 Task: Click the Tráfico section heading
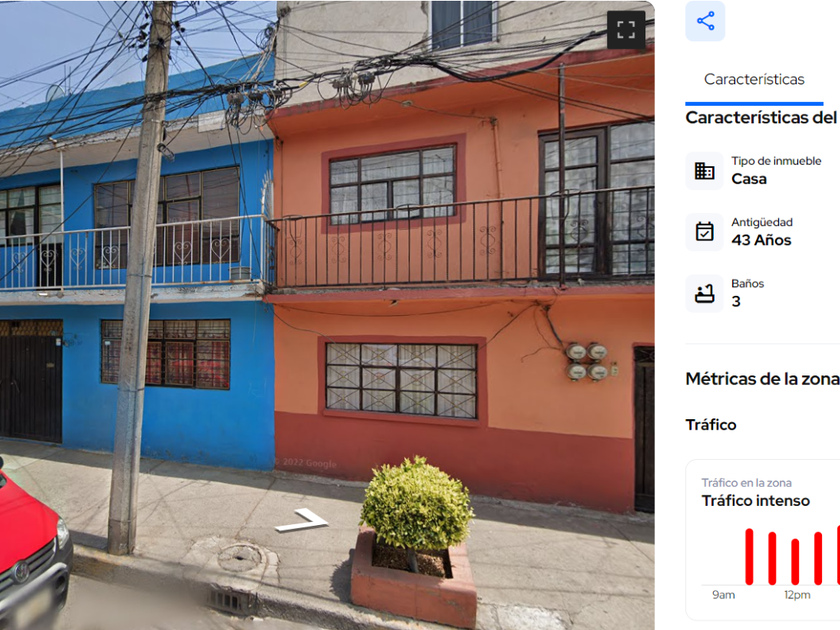[711, 424]
